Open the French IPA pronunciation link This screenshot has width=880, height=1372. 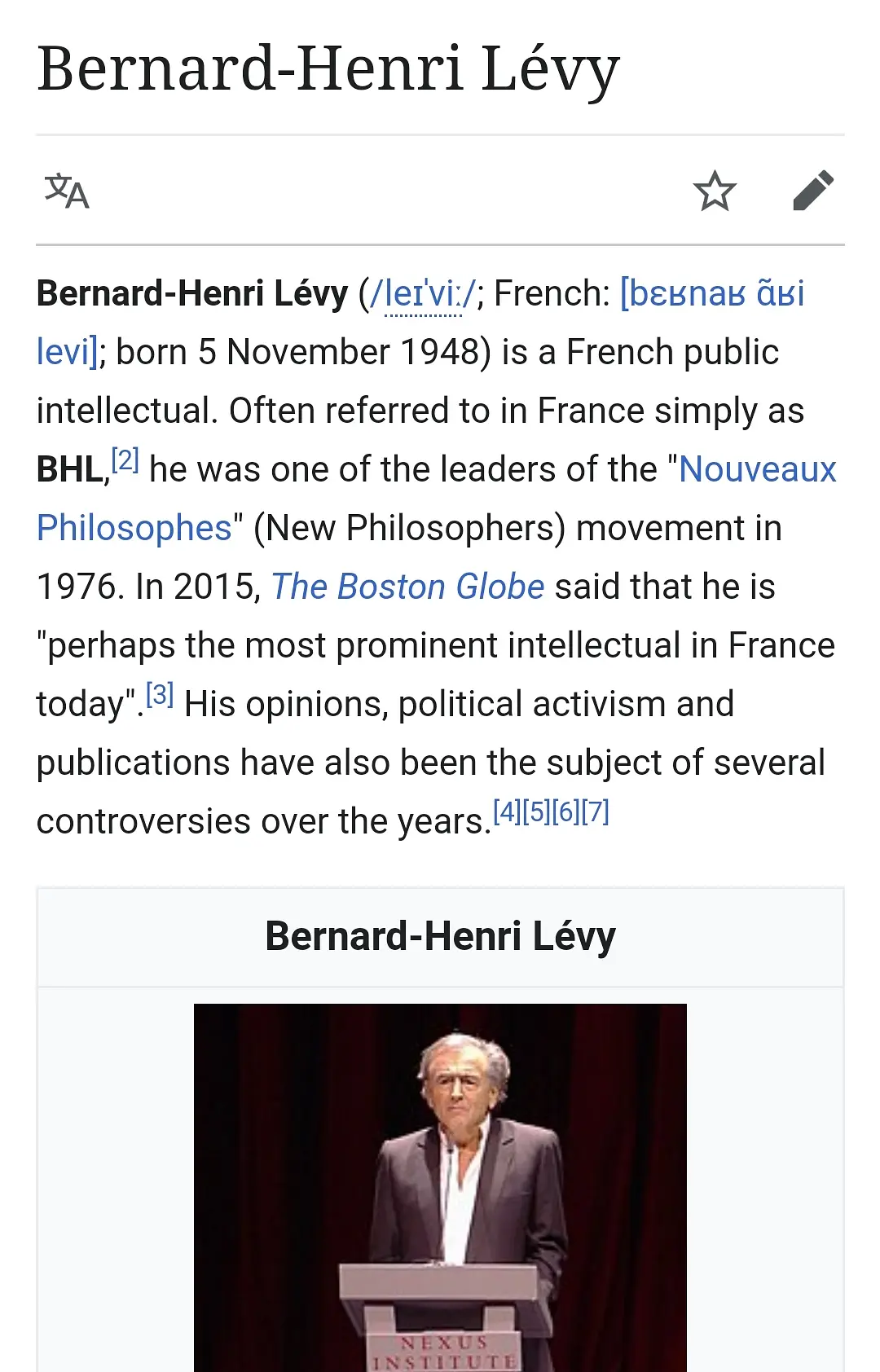[x=712, y=294]
